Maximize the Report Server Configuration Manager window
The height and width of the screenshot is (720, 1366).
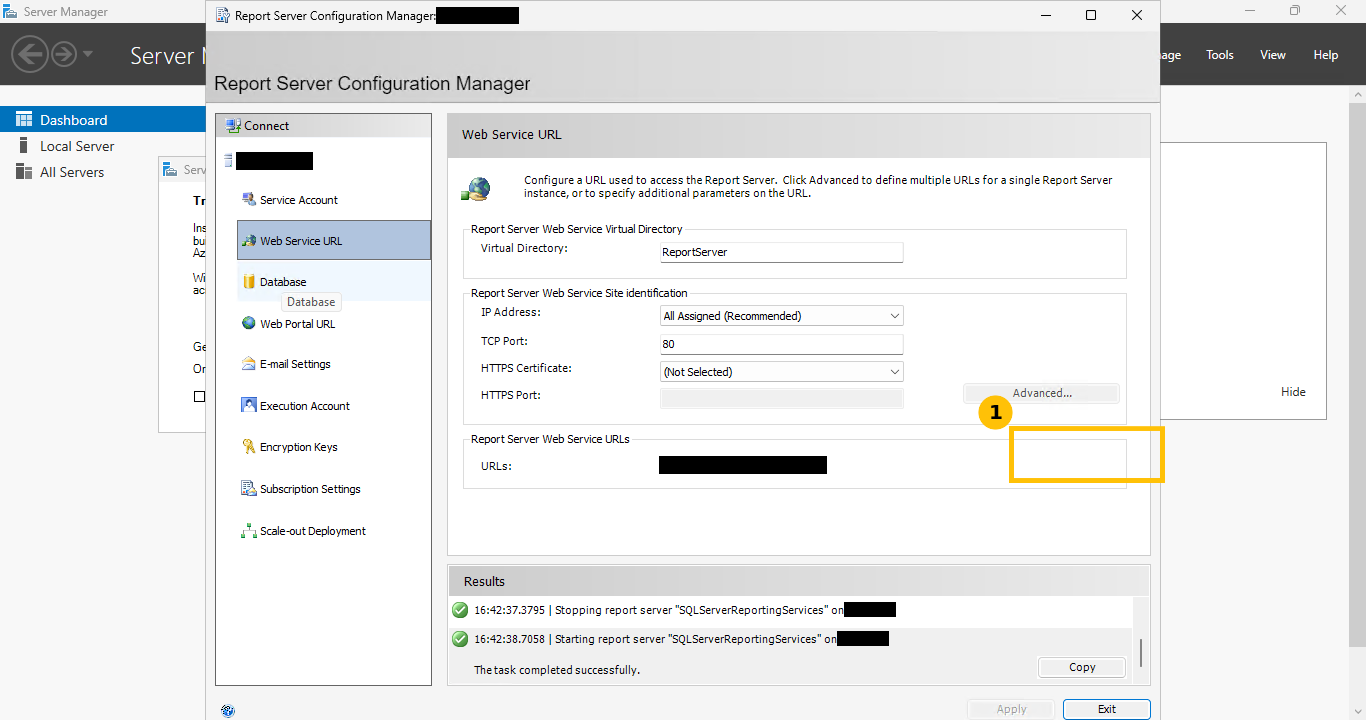(x=1091, y=15)
